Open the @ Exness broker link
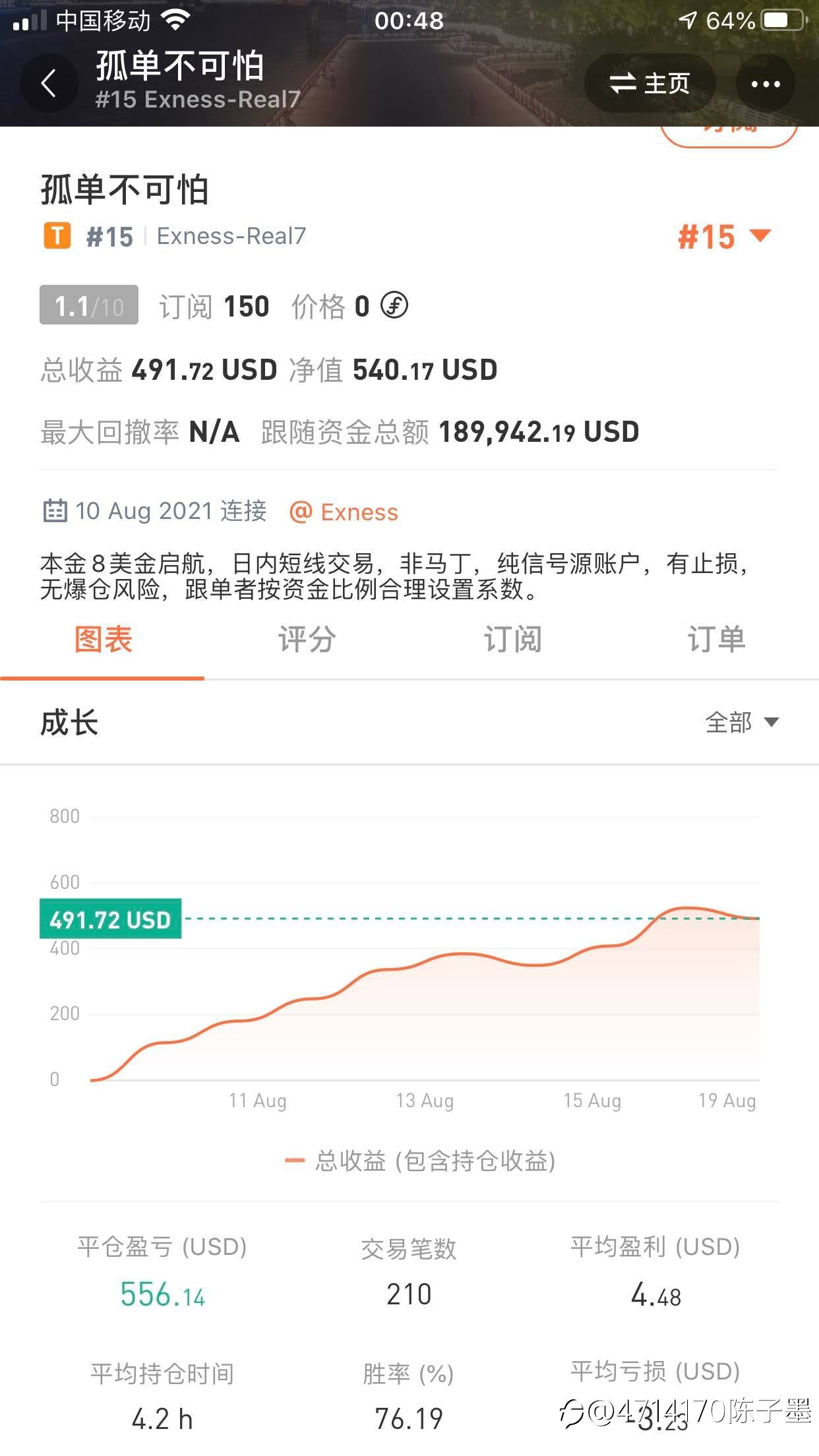This screenshot has height=1456, width=819. coord(344,512)
